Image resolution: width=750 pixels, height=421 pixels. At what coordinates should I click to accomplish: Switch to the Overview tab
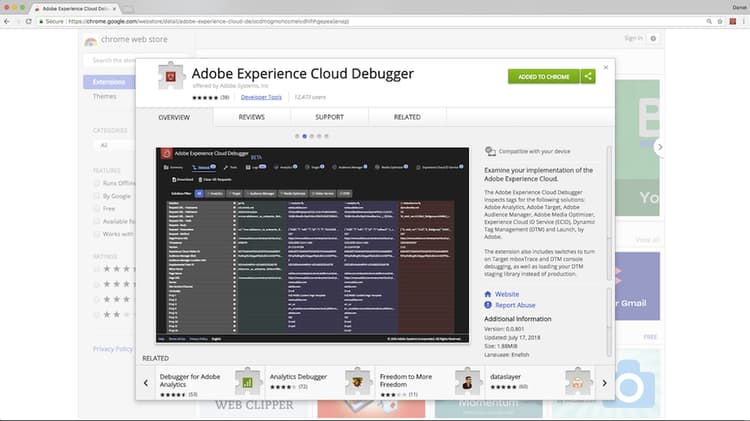point(174,117)
